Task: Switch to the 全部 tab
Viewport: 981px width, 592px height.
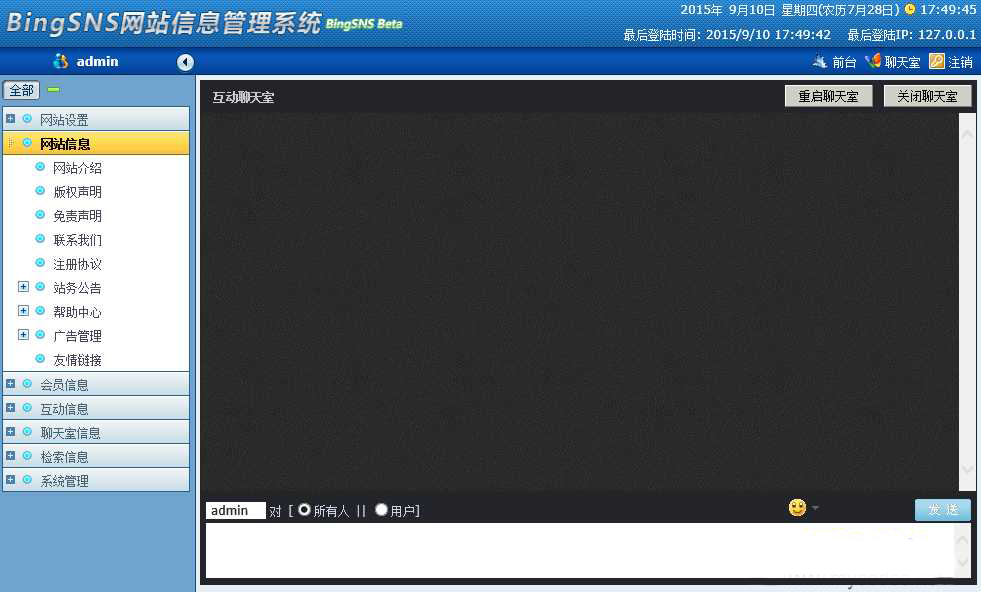Action: pos(21,89)
